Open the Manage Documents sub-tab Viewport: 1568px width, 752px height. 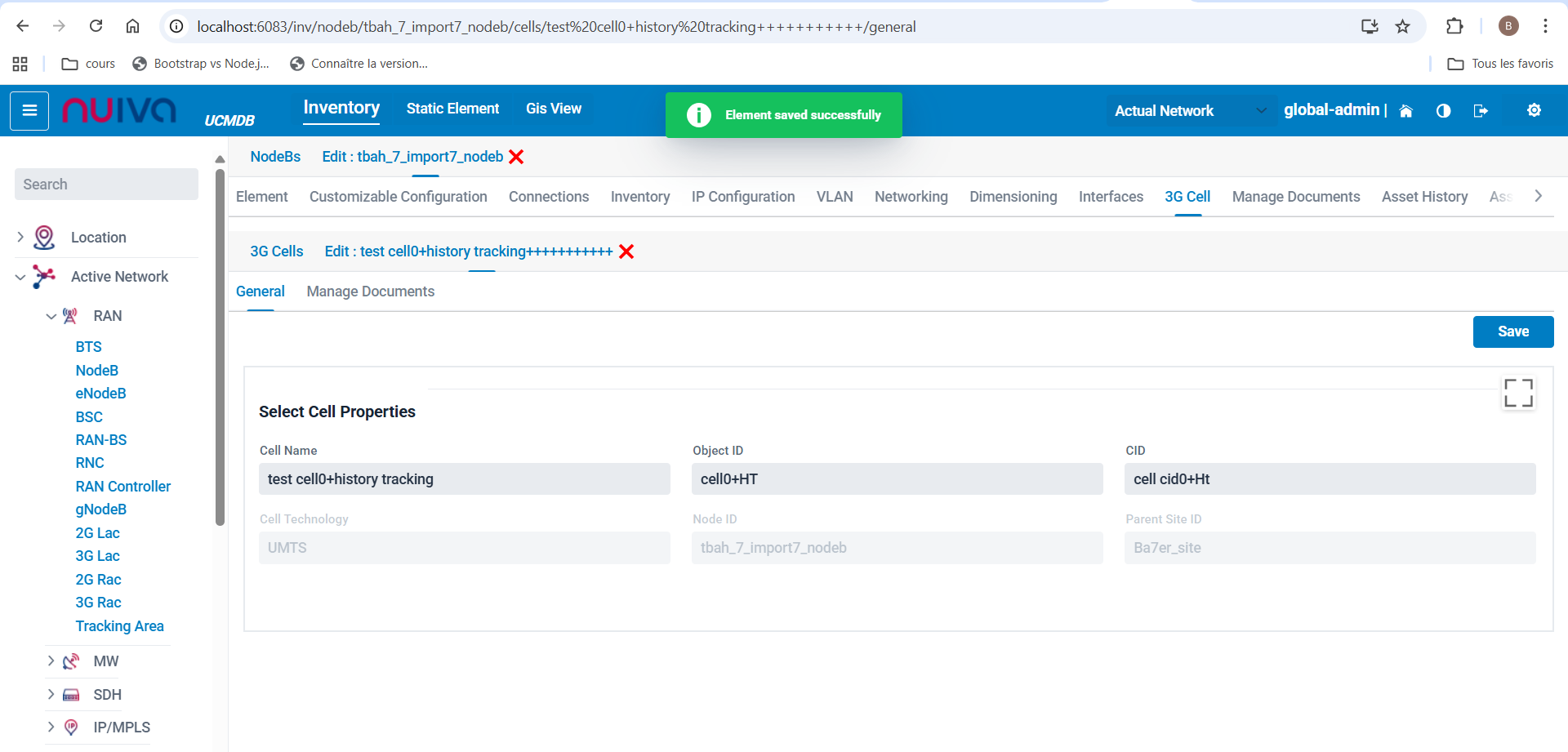tap(370, 291)
